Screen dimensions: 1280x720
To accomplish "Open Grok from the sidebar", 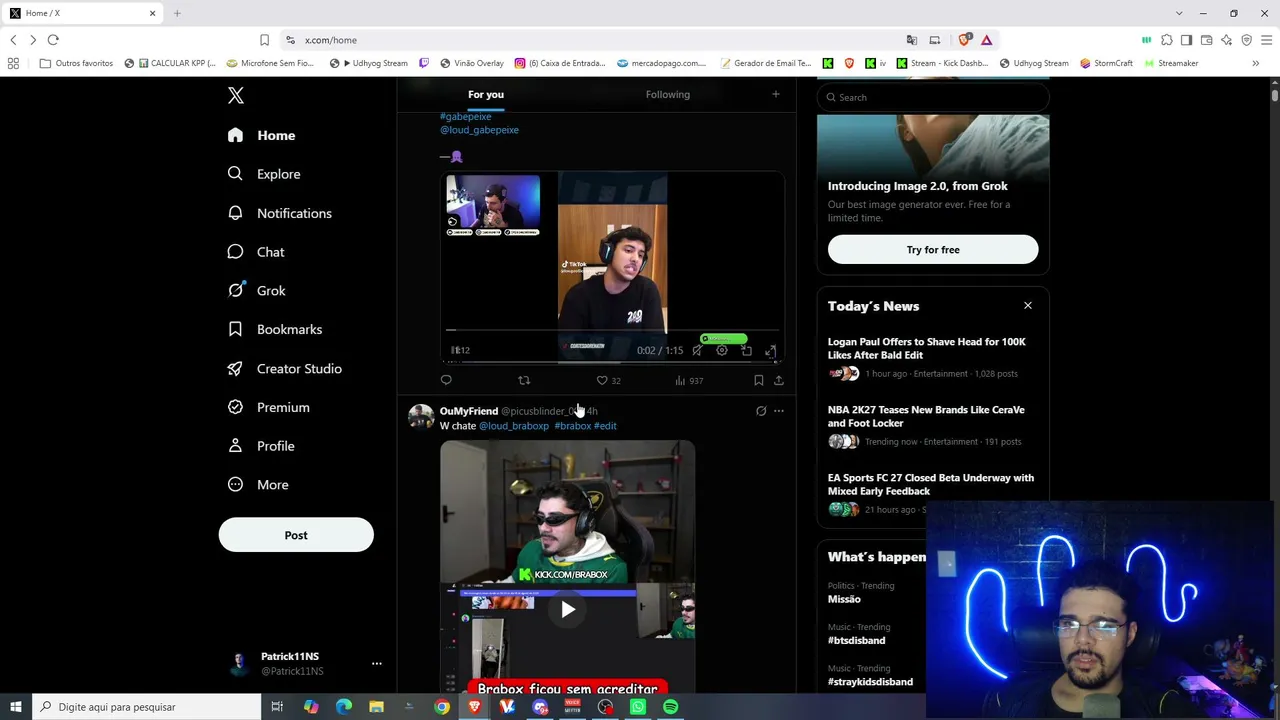I will (x=257, y=291).
